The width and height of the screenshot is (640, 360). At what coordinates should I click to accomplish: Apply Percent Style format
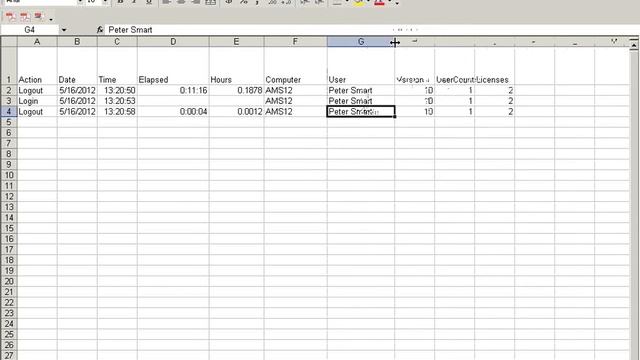[x=244, y=2]
